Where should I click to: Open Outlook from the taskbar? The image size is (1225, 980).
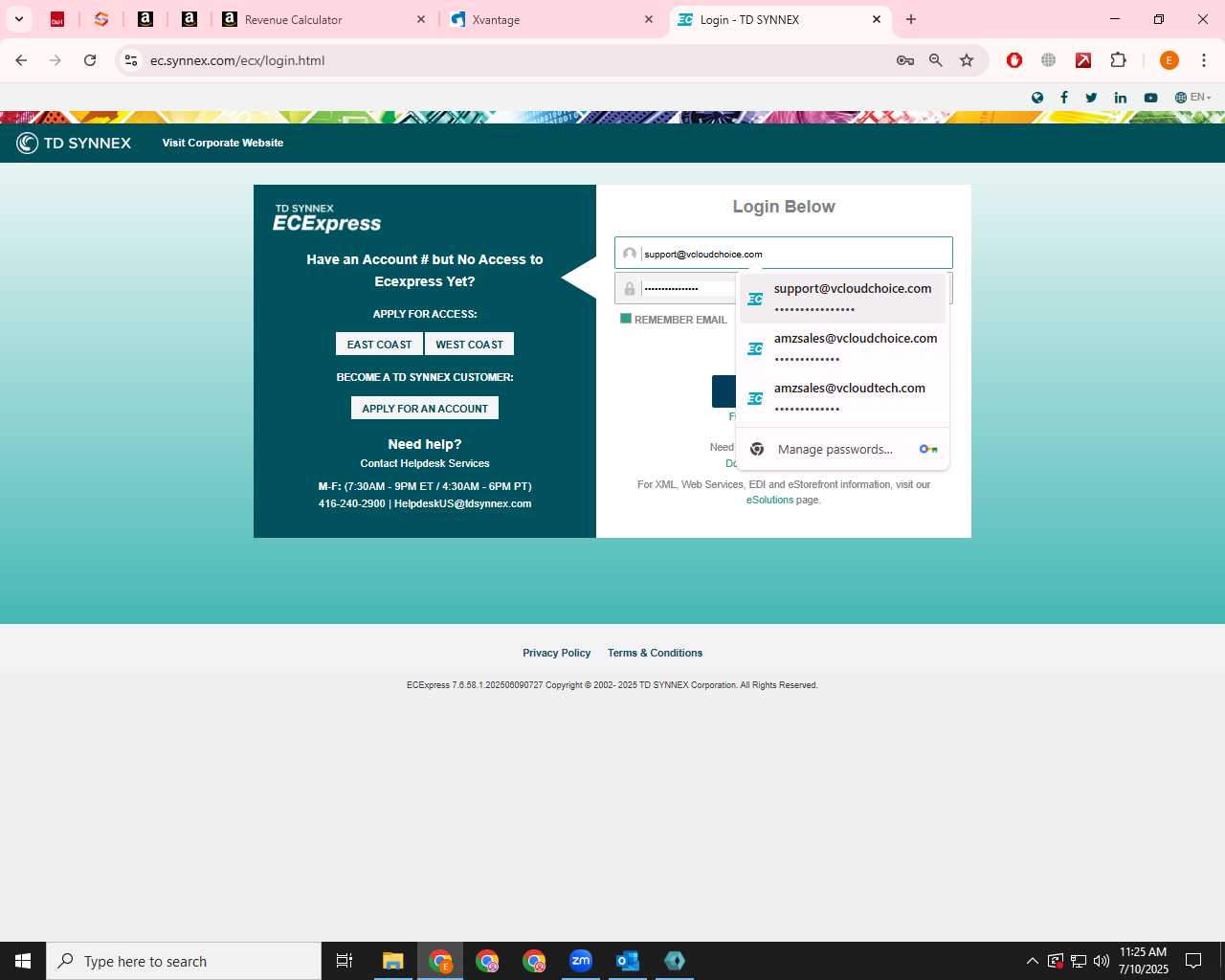point(628,961)
